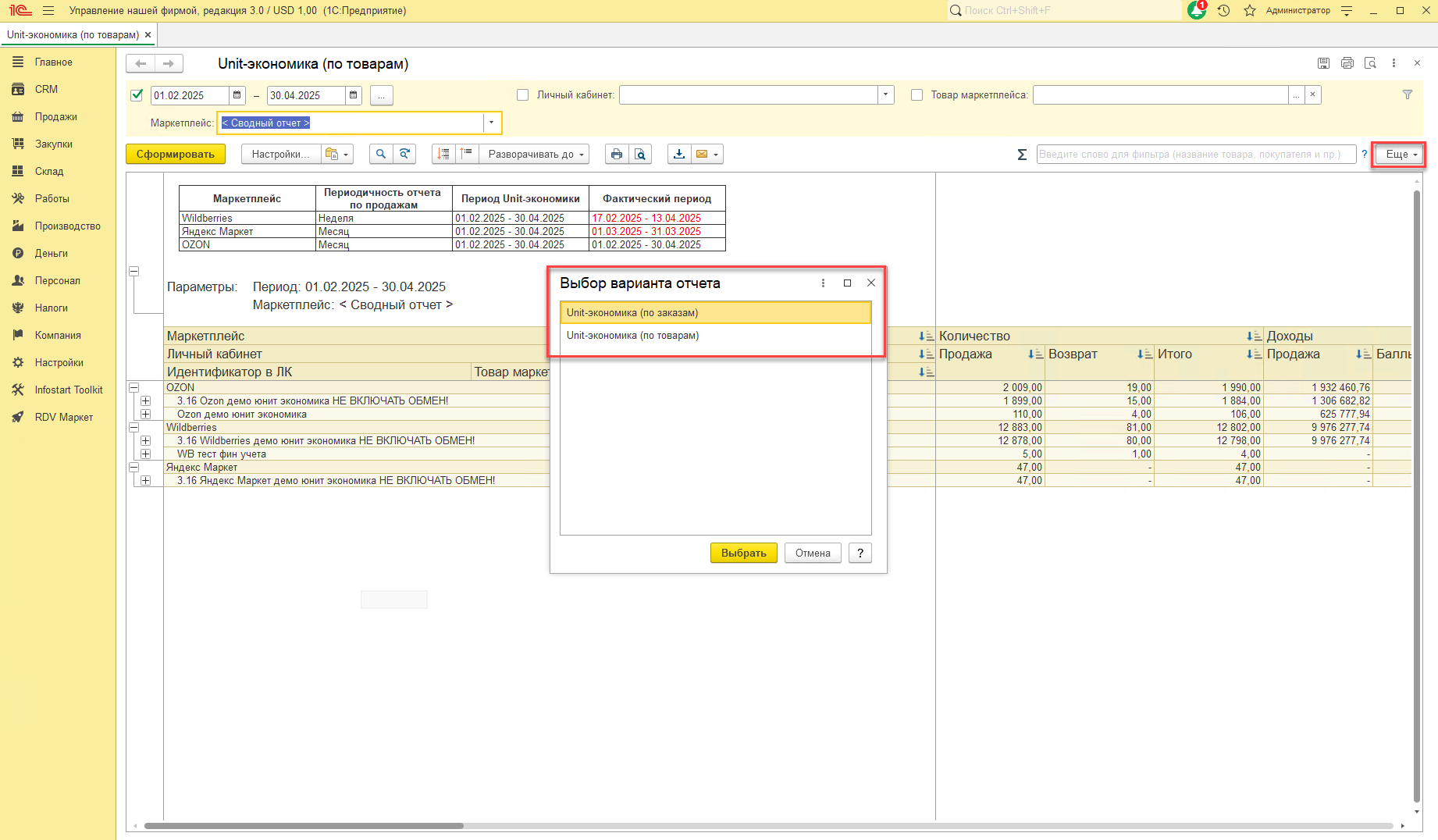The height and width of the screenshot is (840, 1438).
Task: Click the horizontal scrollbar of the report
Action: [304, 826]
